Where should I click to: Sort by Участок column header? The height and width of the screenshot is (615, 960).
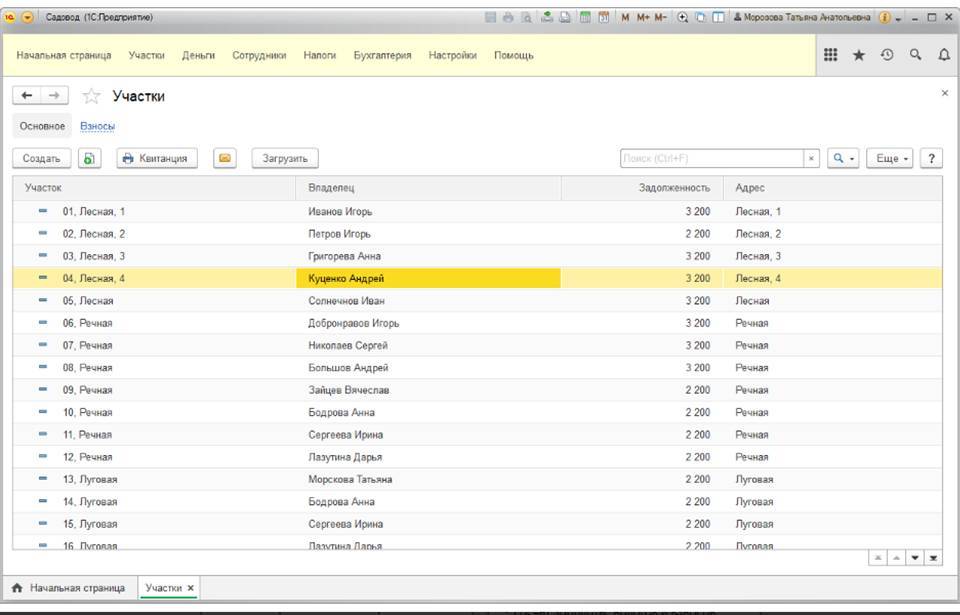click(154, 187)
